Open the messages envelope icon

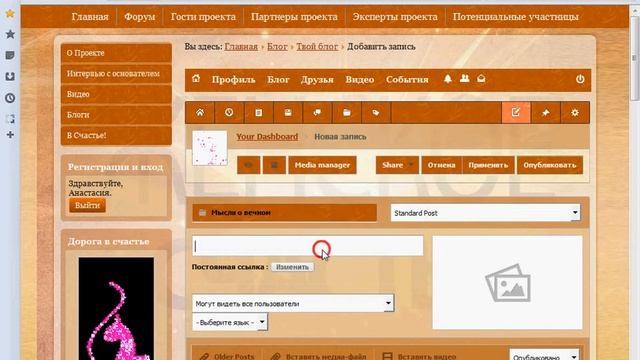(x=481, y=78)
